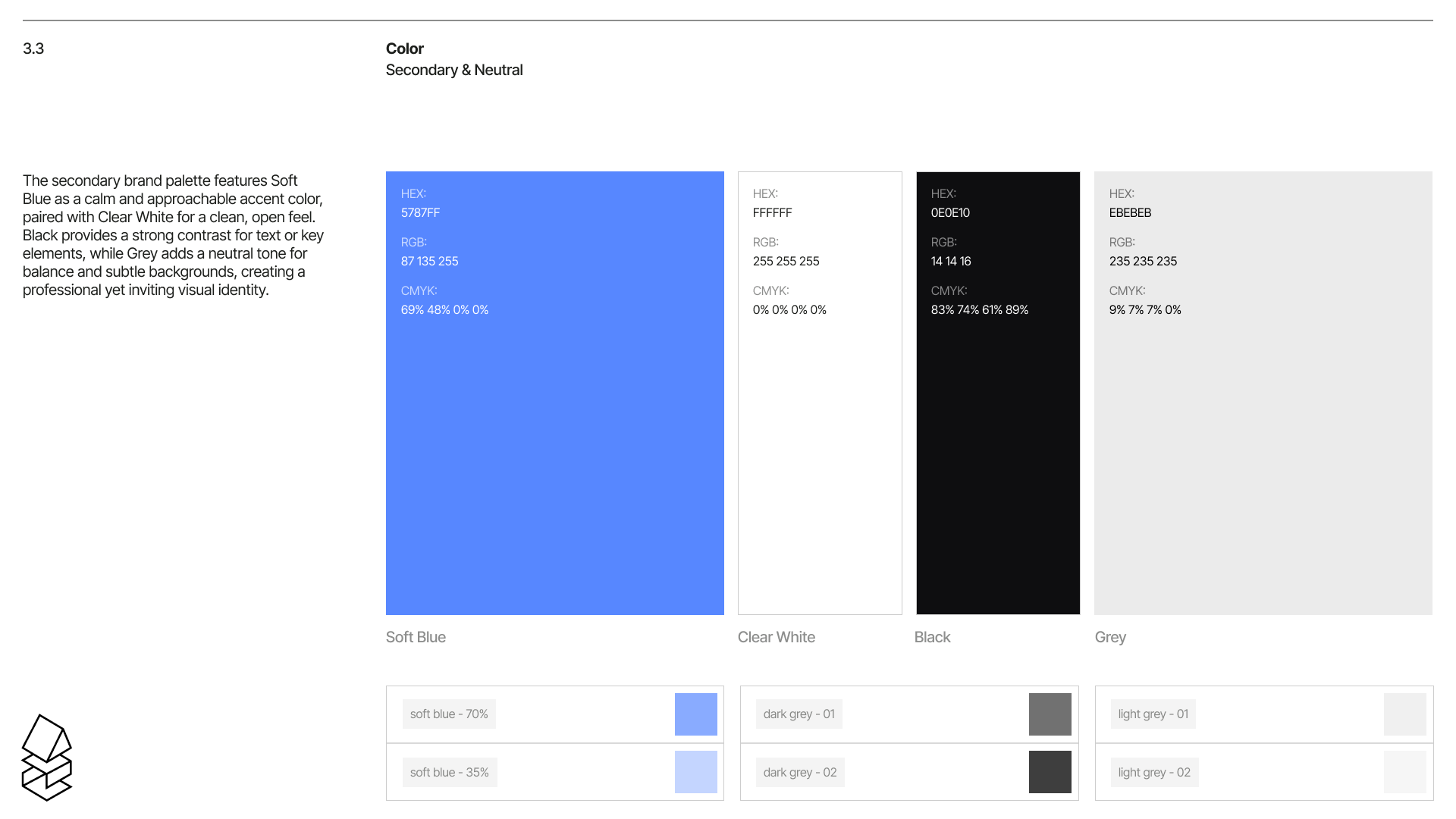Click the RGB value 87 135 255
This screenshot has width=1456, height=819.
click(x=429, y=262)
